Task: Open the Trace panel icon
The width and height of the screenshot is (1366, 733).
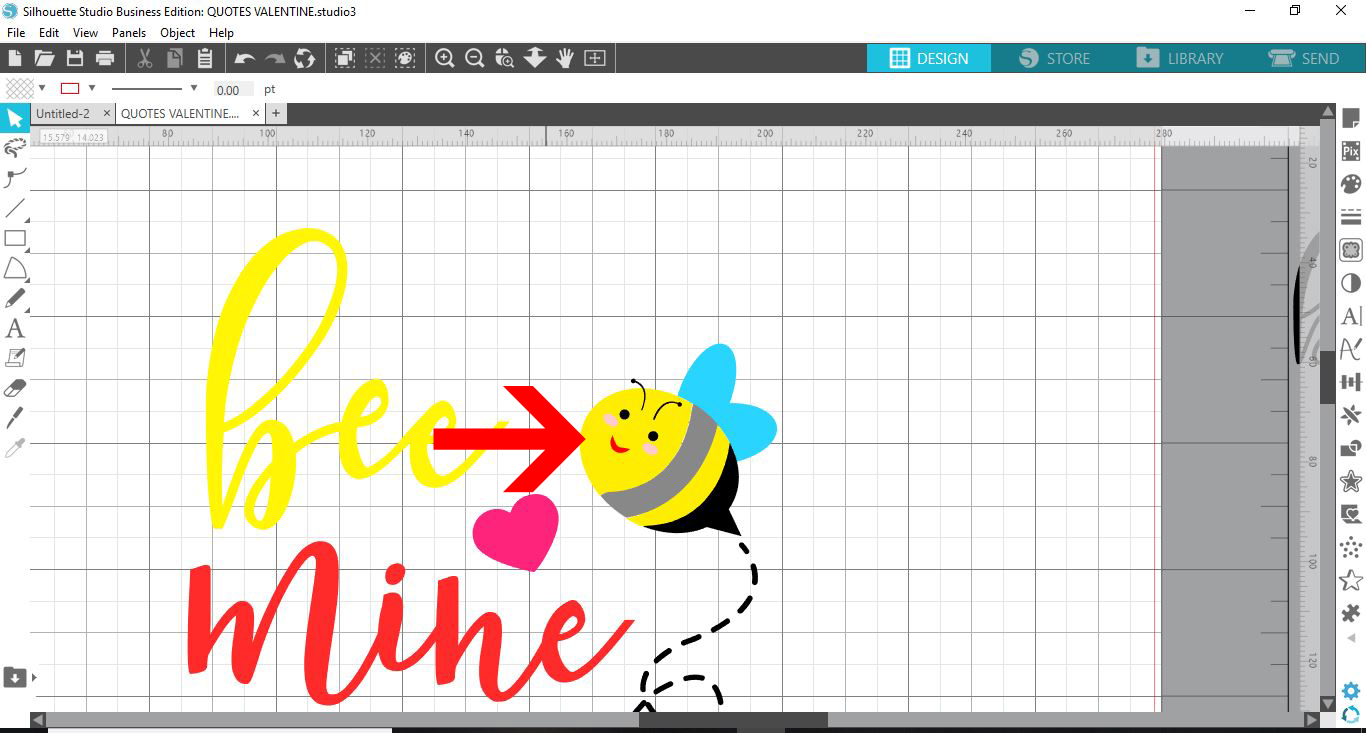Action: [x=1351, y=250]
